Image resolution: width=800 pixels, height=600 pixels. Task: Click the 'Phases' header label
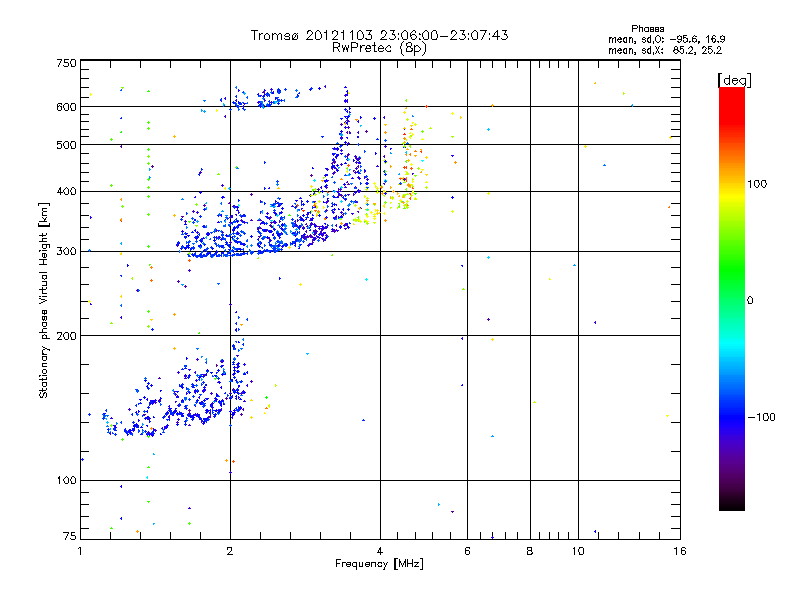click(x=647, y=29)
